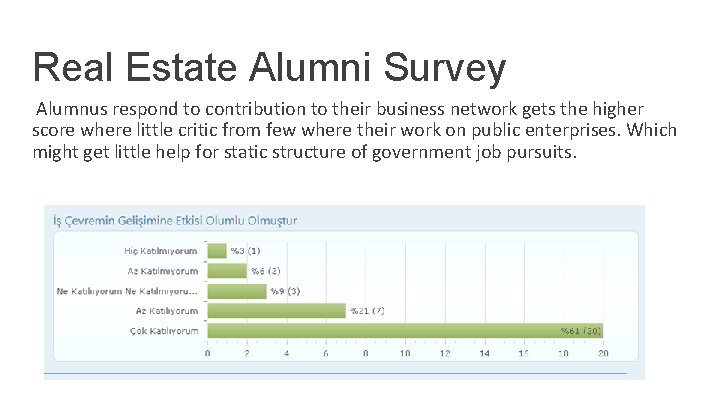Viewport: 720px width, 405px height.
Task: Click the 'Ne Katılıyorum Ne Katılmıyoru...' label
Action: pyautogui.click(x=128, y=291)
